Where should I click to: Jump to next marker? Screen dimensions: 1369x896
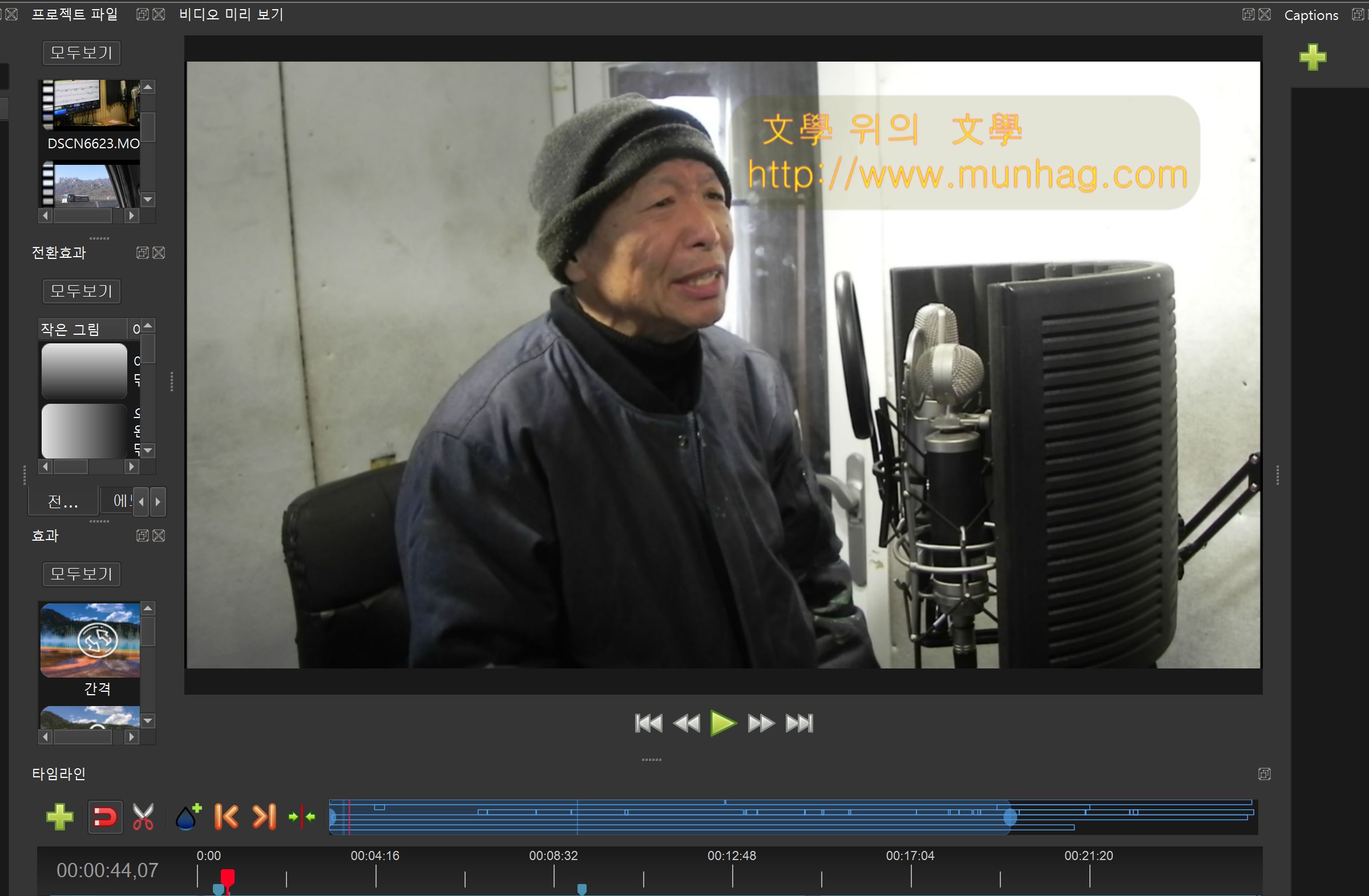(x=264, y=817)
